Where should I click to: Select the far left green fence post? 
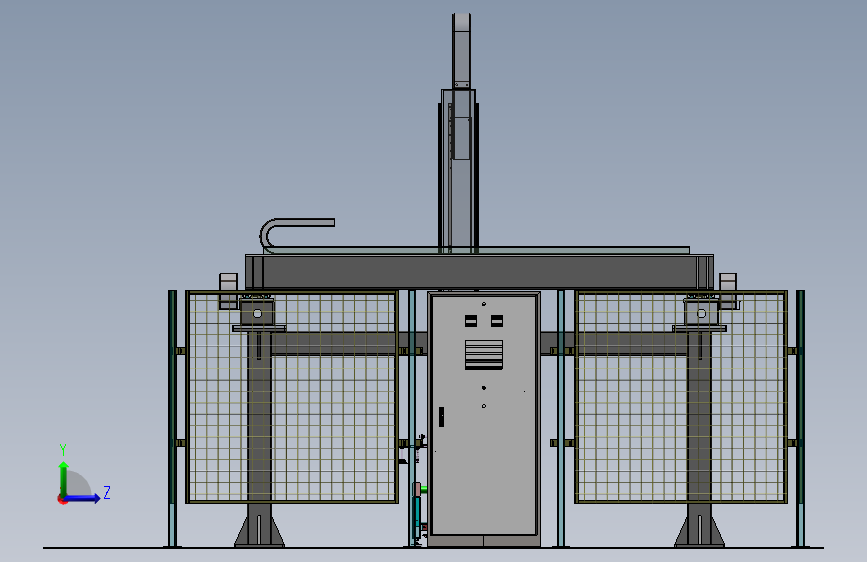pyautogui.click(x=173, y=419)
